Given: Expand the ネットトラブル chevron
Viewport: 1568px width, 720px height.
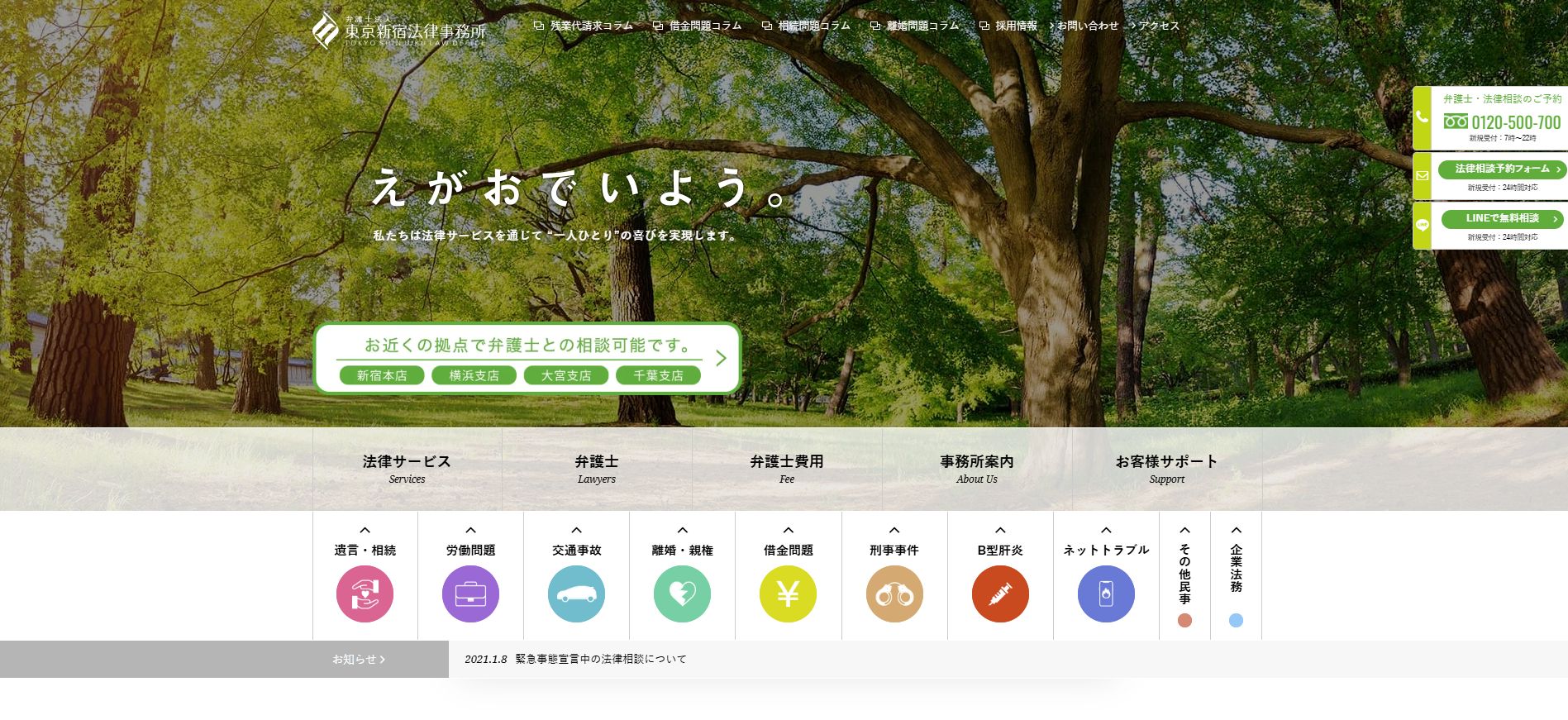Looking at the screenshot, I should (x=1106, y=530).
